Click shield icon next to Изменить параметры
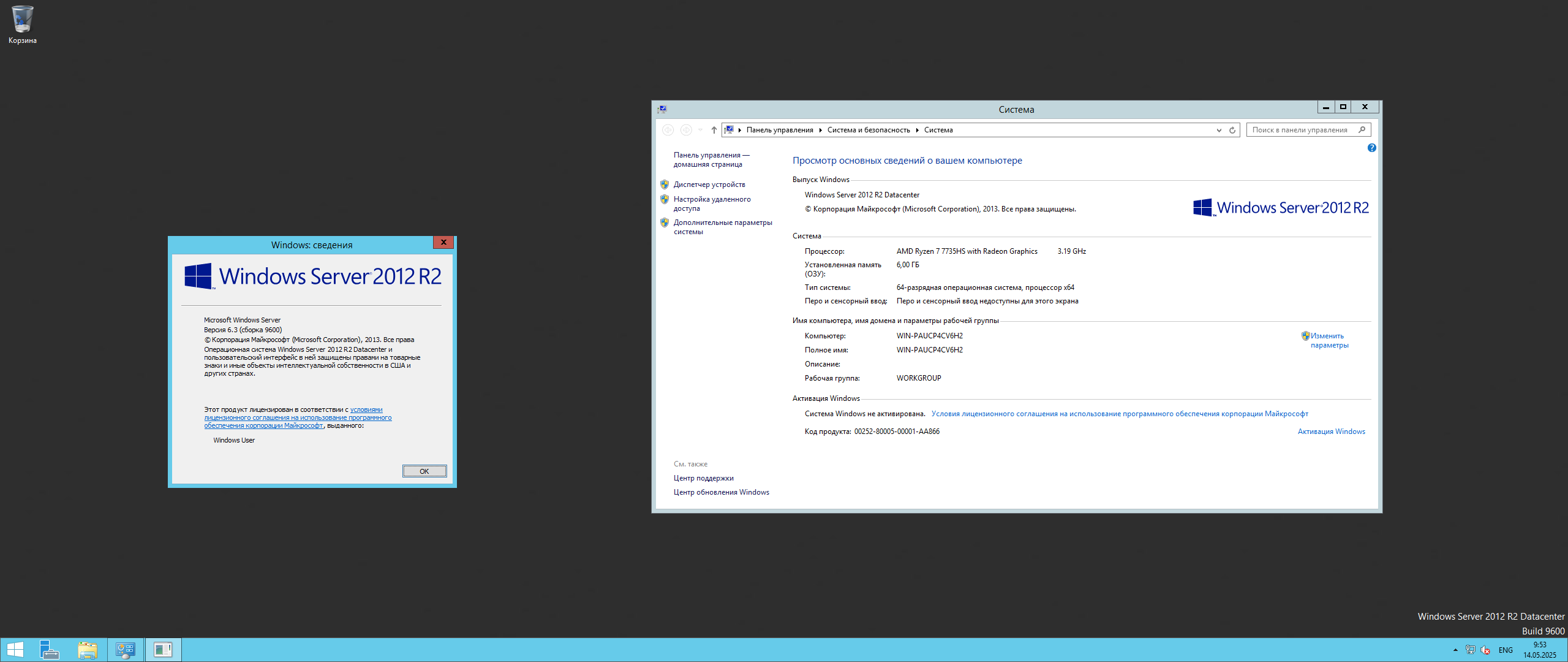This screenshot has height=662, width=1568. pyautogui.click(x=1305, y=336)
